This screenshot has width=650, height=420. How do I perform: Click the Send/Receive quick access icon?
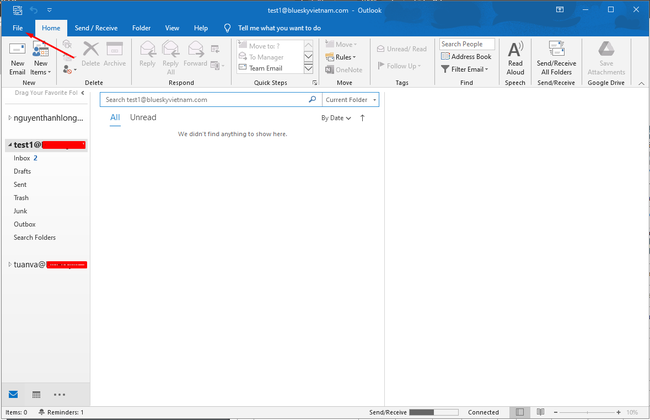click(x=17, y=10)
